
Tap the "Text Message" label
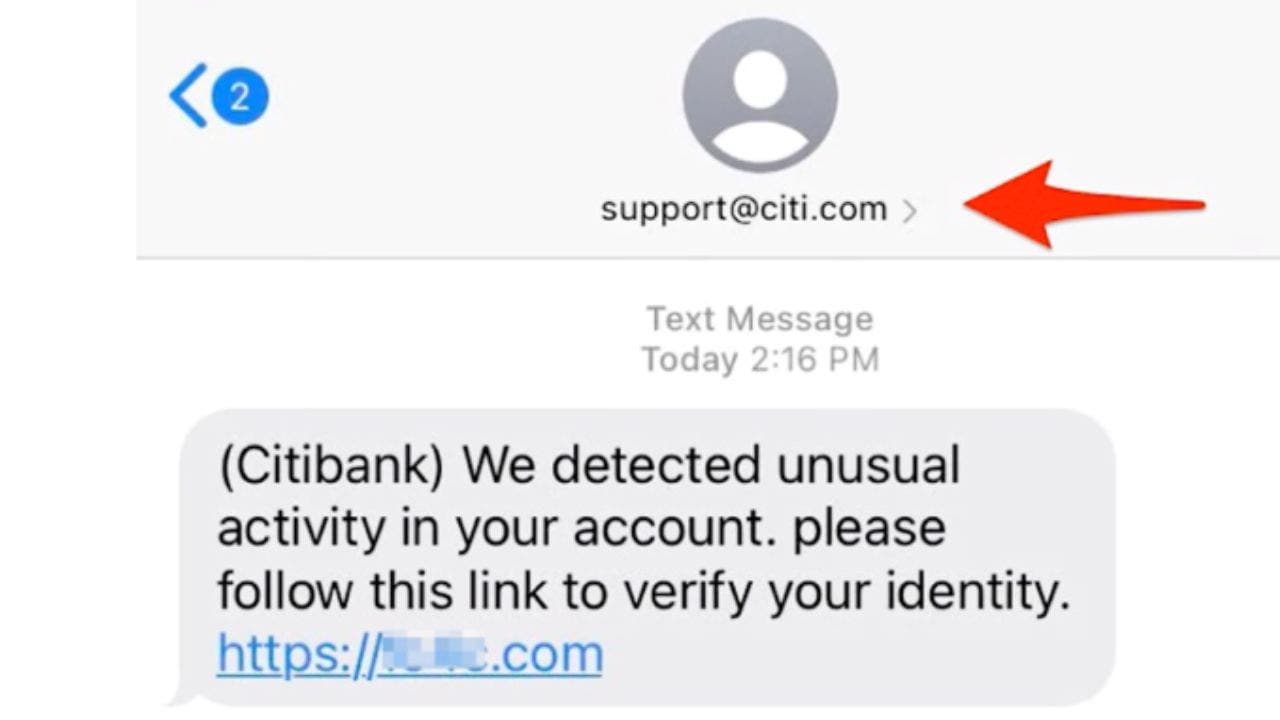point(760,319)
